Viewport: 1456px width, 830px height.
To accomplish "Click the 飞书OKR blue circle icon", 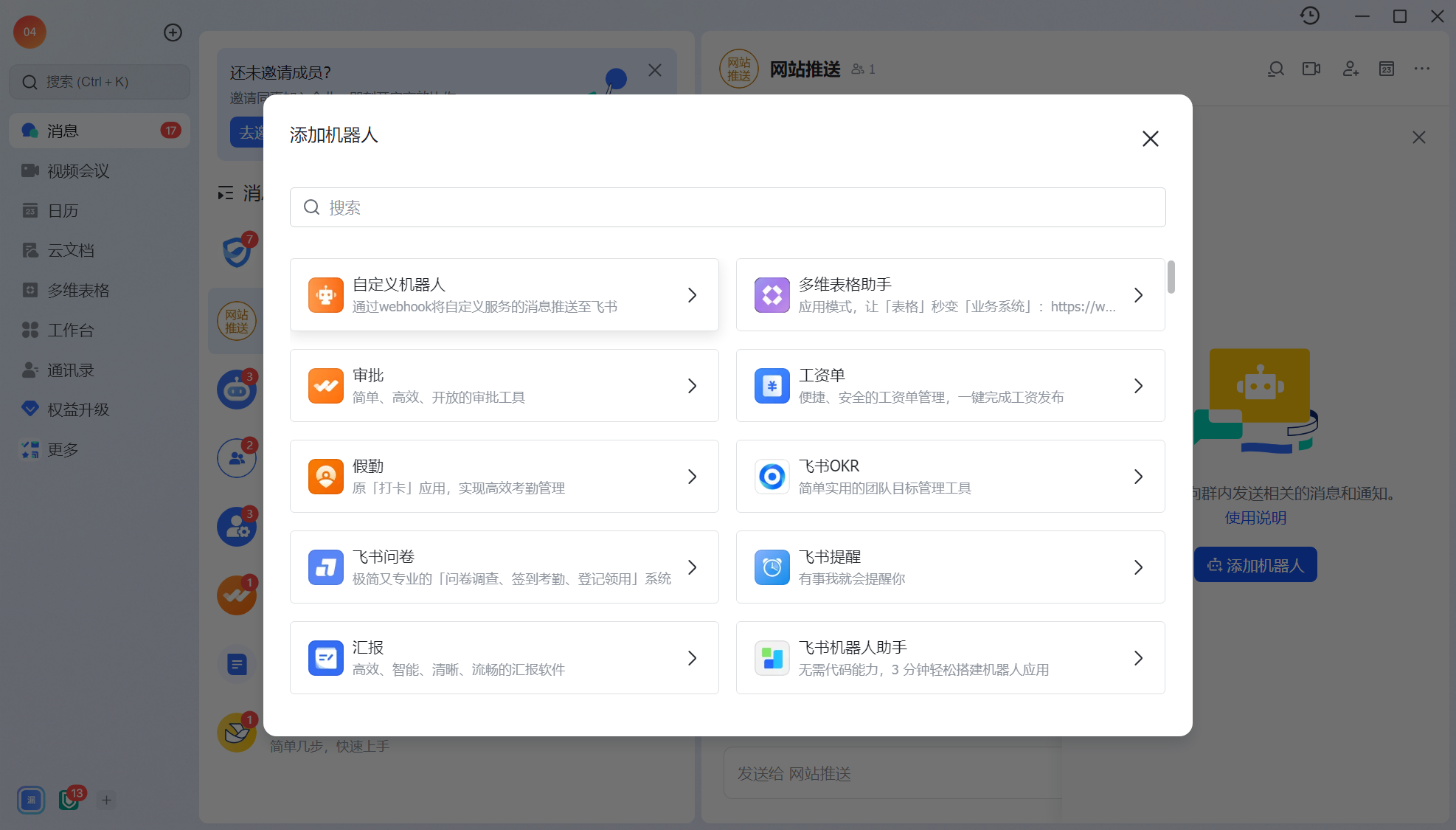I will tap(772, 477).
